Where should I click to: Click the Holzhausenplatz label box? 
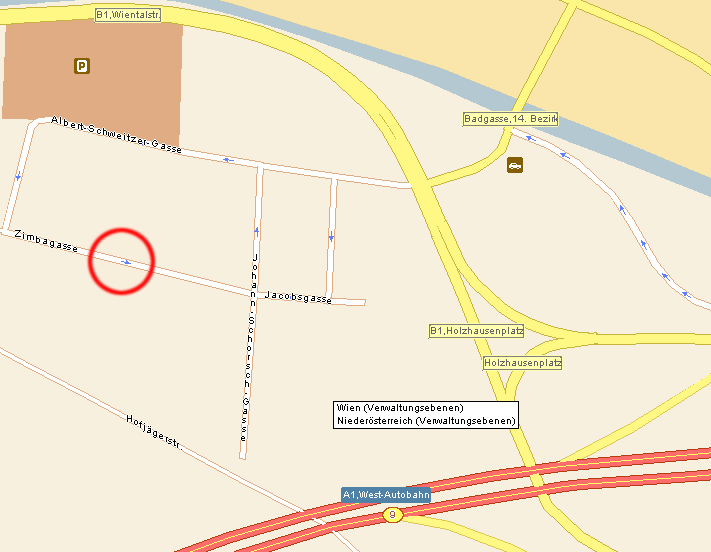[x=522, y=363]
